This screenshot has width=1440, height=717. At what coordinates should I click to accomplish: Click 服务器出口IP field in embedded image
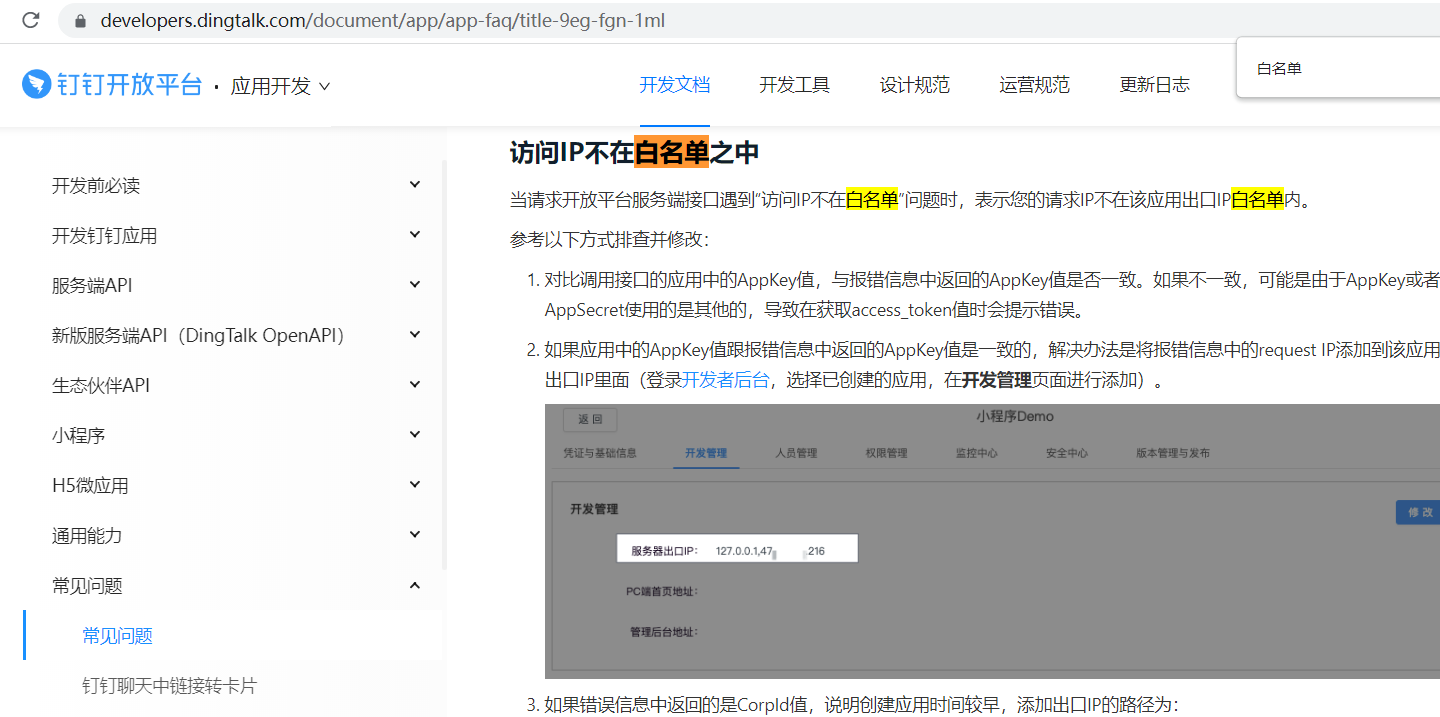pos(737,551)
